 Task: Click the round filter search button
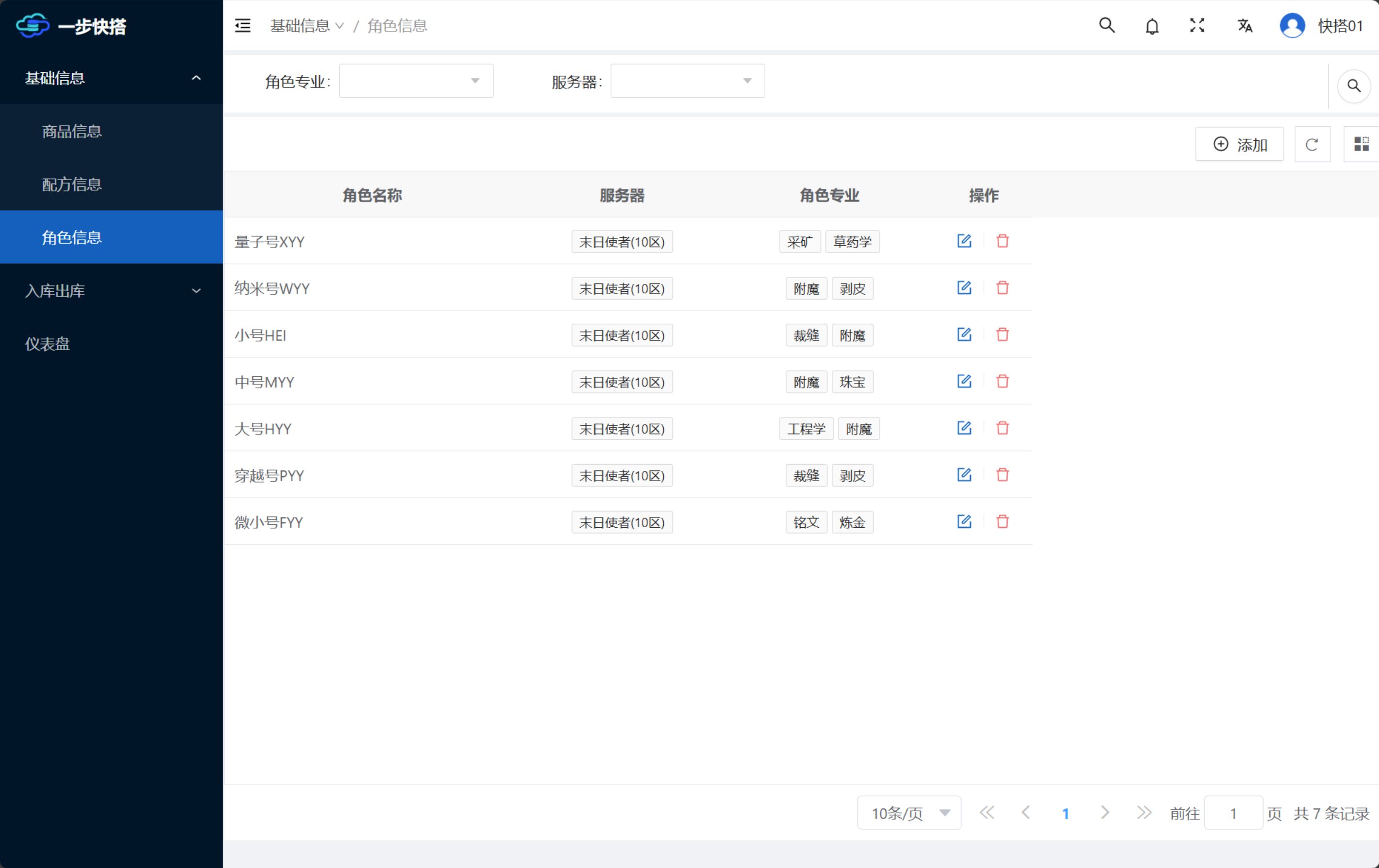pyautogui.click(x=1354, y=86)
